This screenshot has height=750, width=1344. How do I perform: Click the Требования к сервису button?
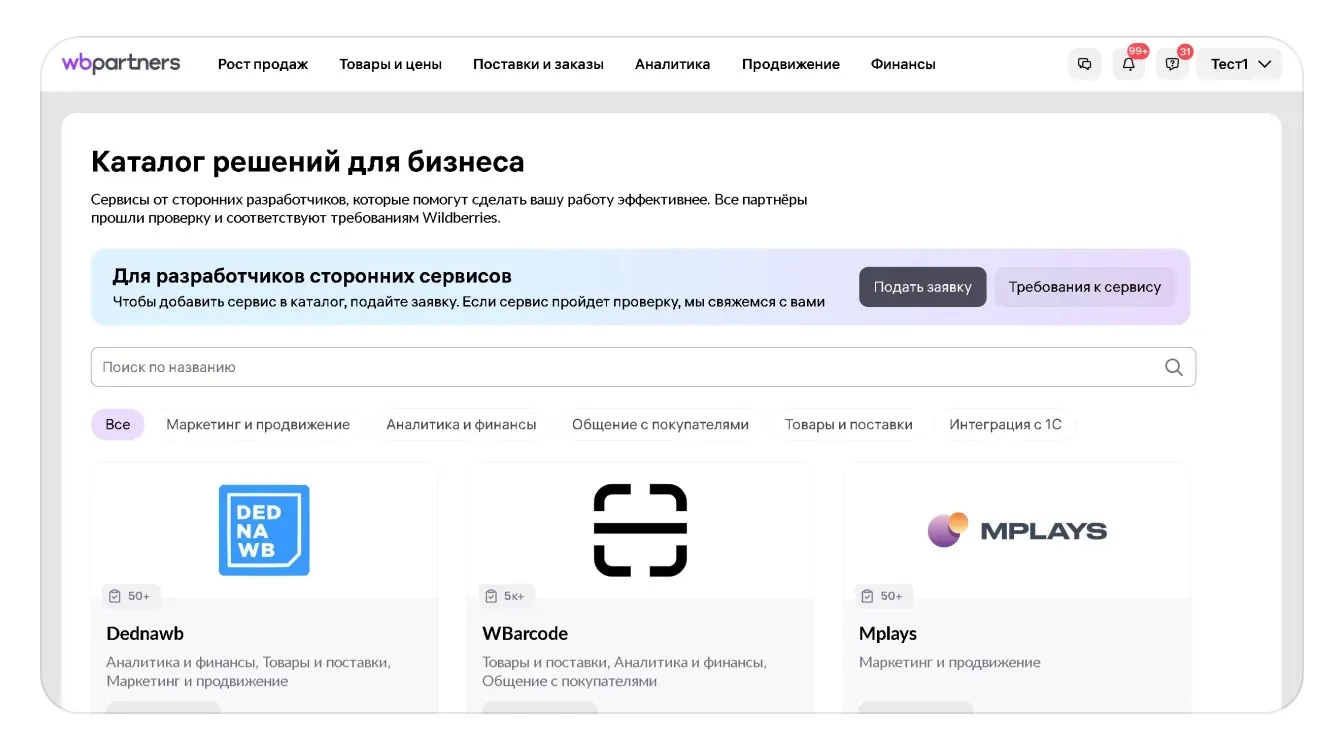1084,287
